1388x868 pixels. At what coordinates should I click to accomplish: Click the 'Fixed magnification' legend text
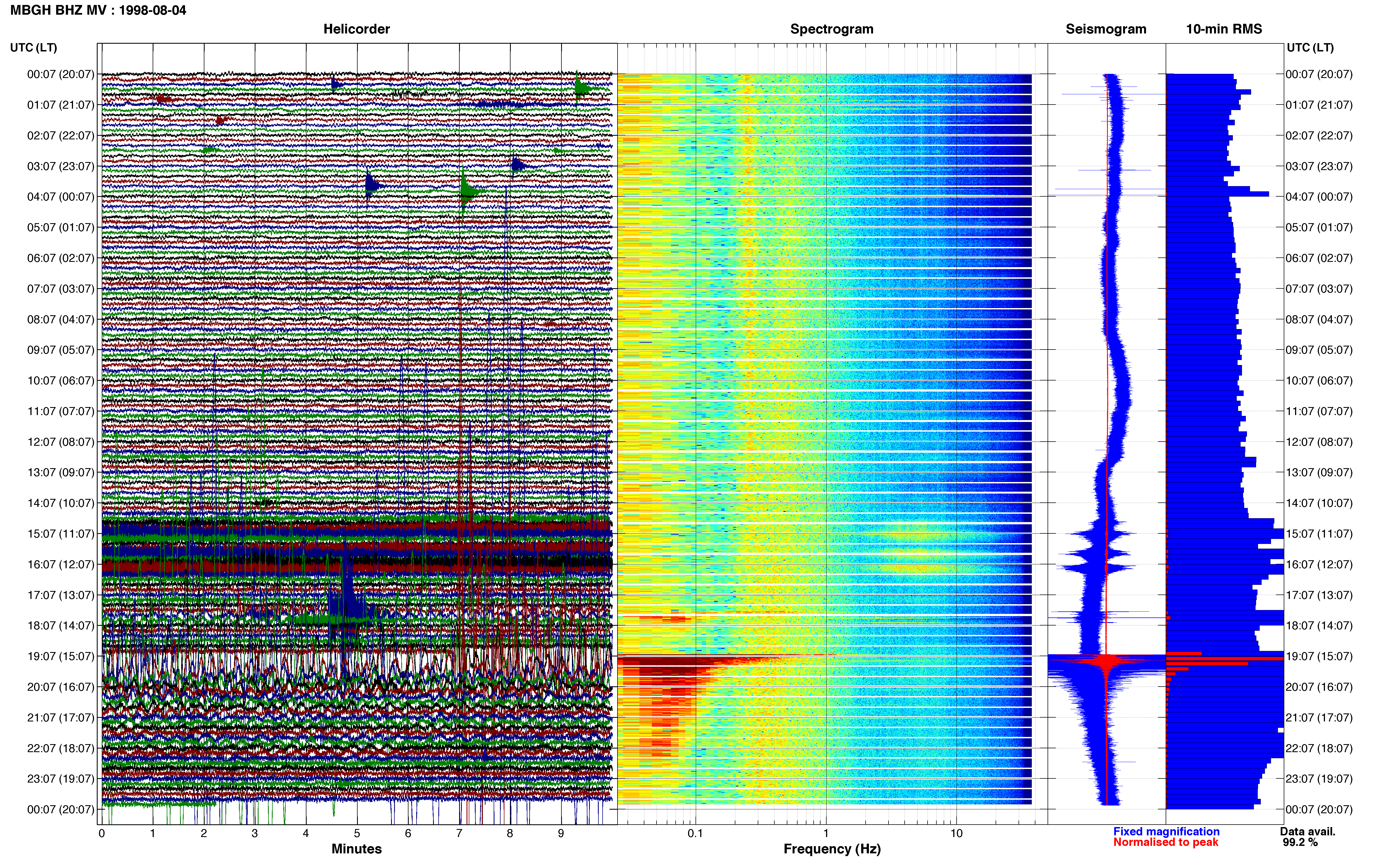(x=1166, y=831)
